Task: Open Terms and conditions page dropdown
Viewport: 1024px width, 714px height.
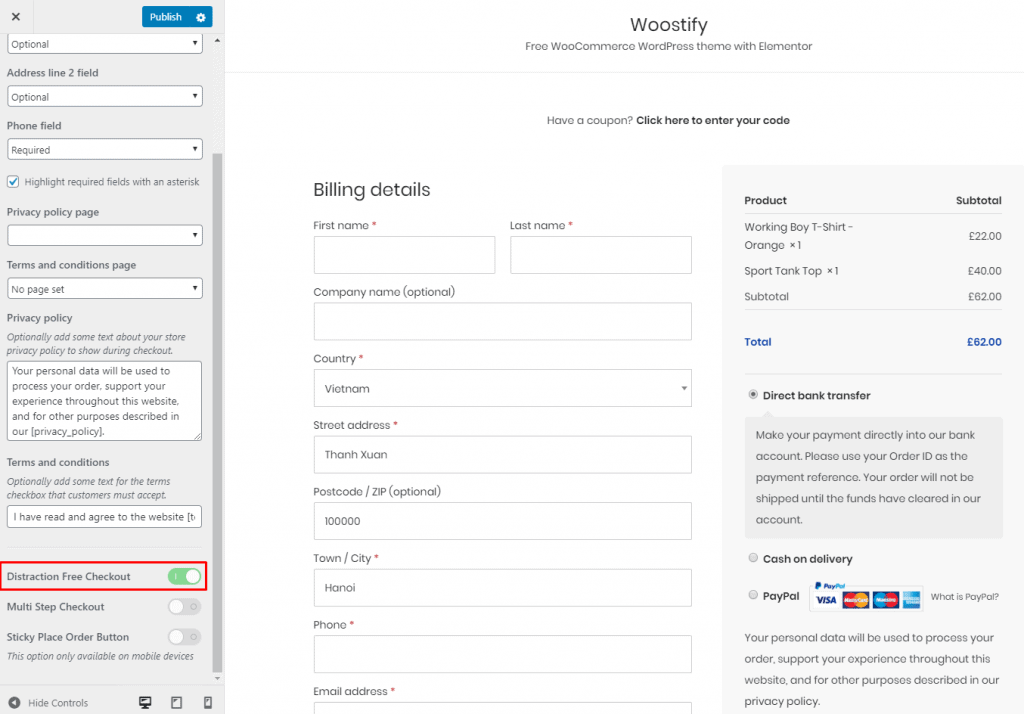Action: click(x=104, y=289)
